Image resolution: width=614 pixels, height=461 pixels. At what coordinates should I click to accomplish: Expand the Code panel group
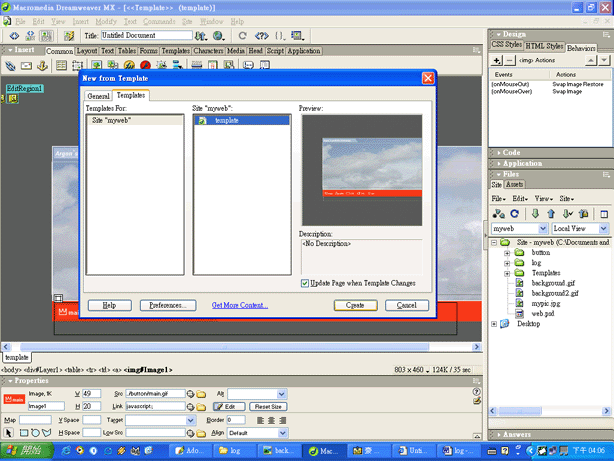pos(511,153)
